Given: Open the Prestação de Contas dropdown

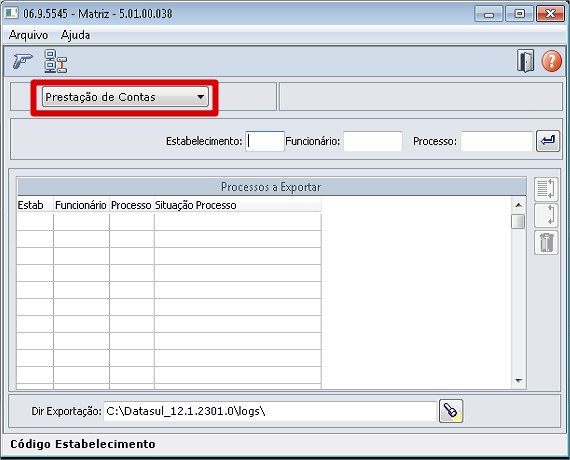Looking at the screenshot, I should click(125, 97).
